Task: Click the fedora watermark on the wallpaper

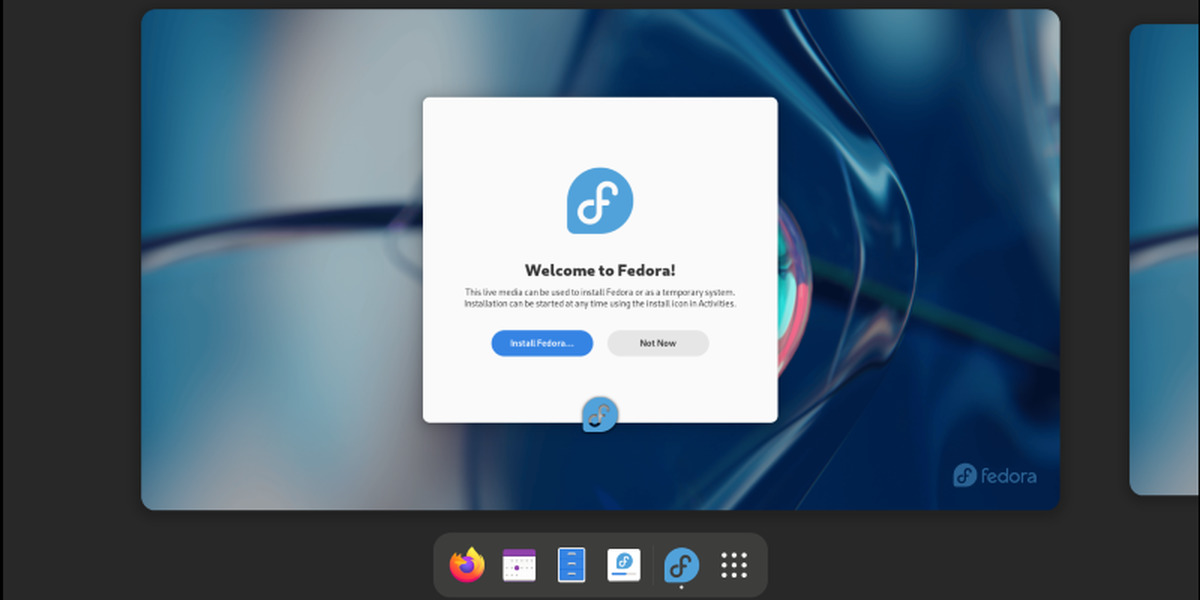Action: pos(994,476)
